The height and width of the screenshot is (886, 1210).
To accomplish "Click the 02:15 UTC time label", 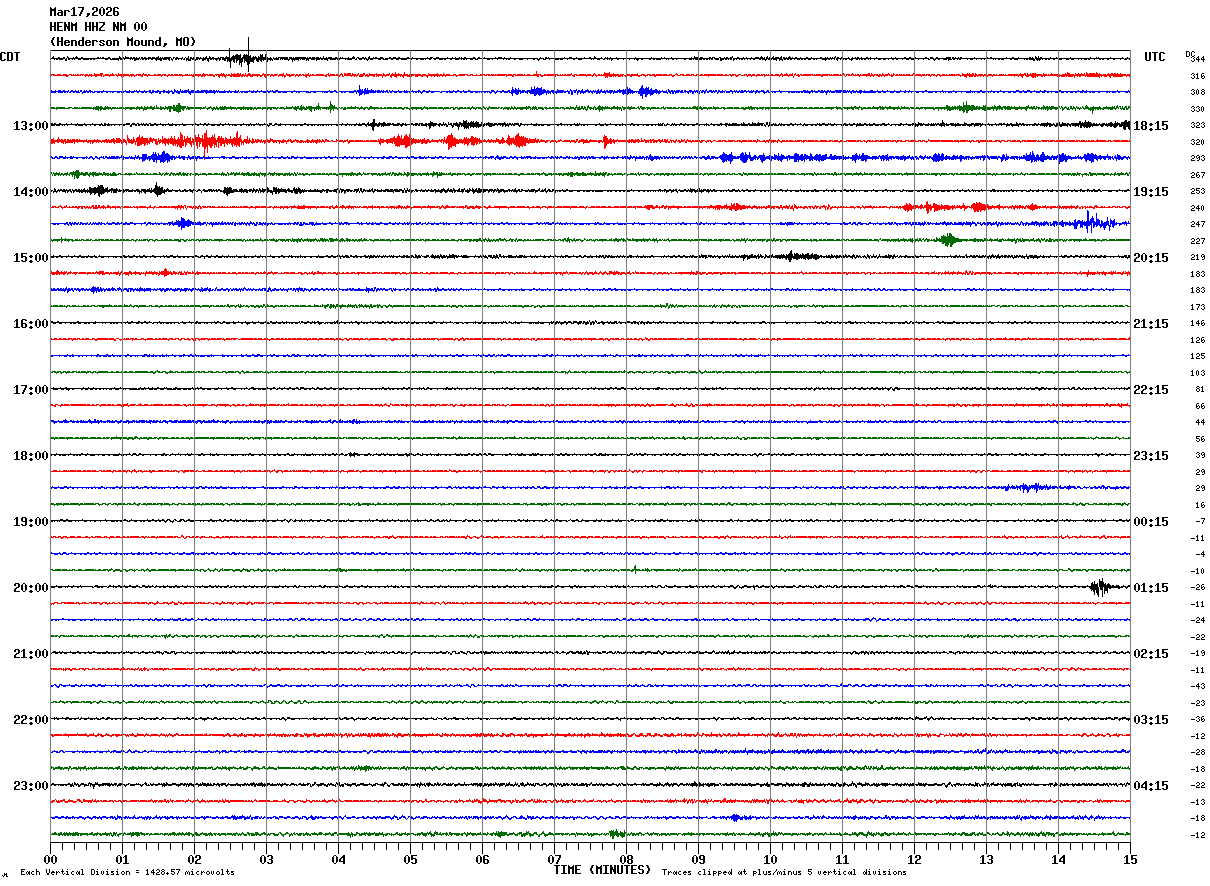I will click(x=1151, y=653).
